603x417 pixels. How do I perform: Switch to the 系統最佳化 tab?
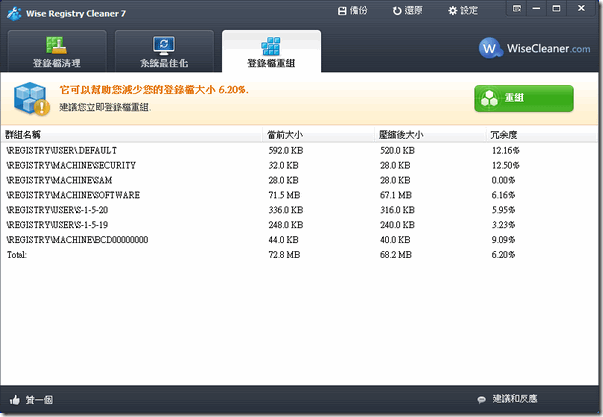(164, 51)
